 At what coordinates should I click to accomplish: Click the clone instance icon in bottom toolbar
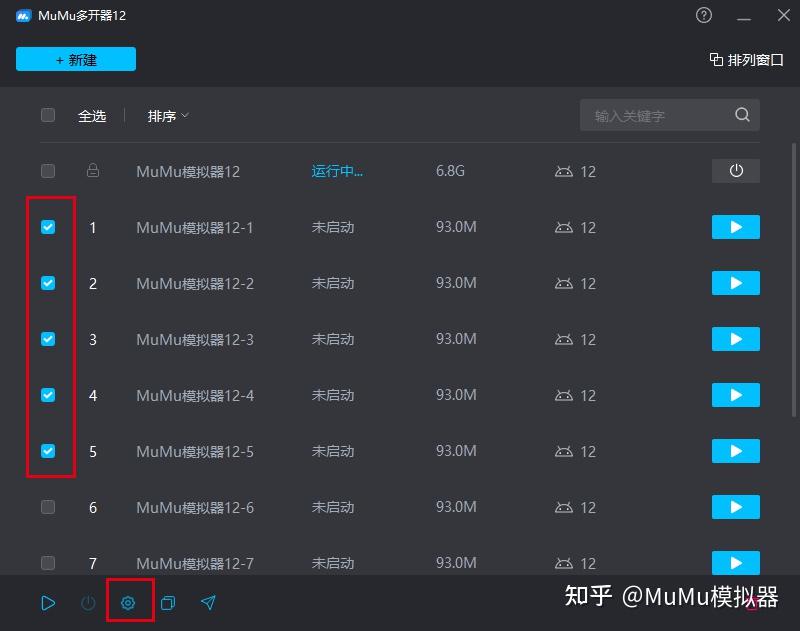(x=168, y=602)
